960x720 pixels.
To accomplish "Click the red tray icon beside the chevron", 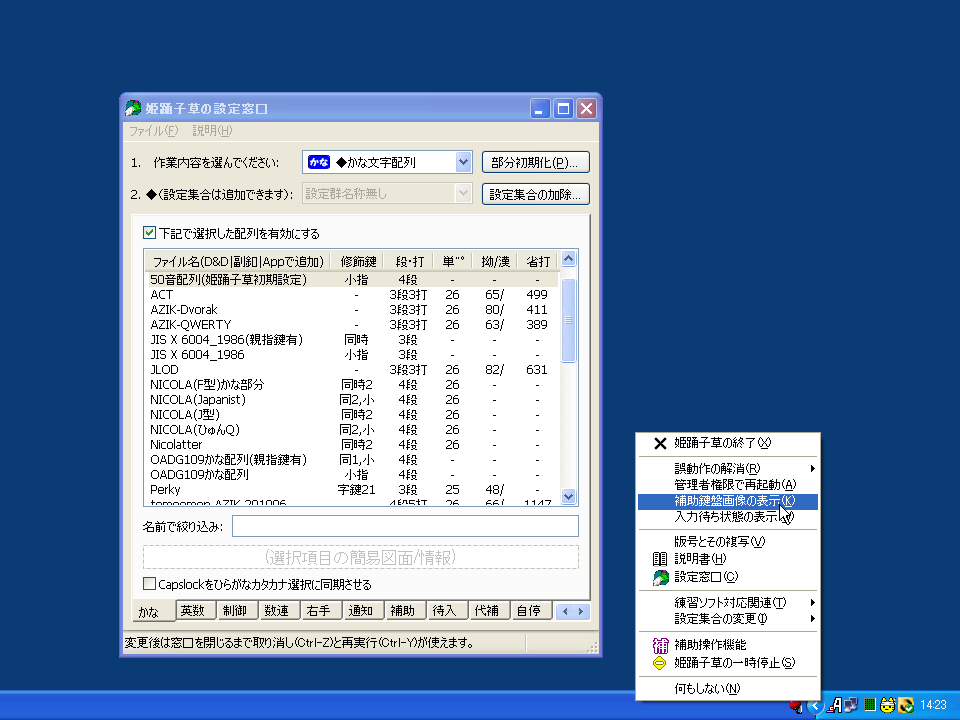I will (796, 707).
